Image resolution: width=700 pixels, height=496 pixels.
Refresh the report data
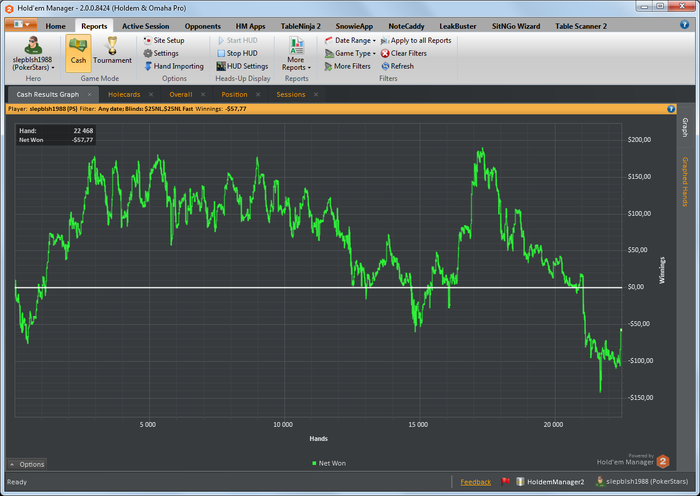[396, 66]
